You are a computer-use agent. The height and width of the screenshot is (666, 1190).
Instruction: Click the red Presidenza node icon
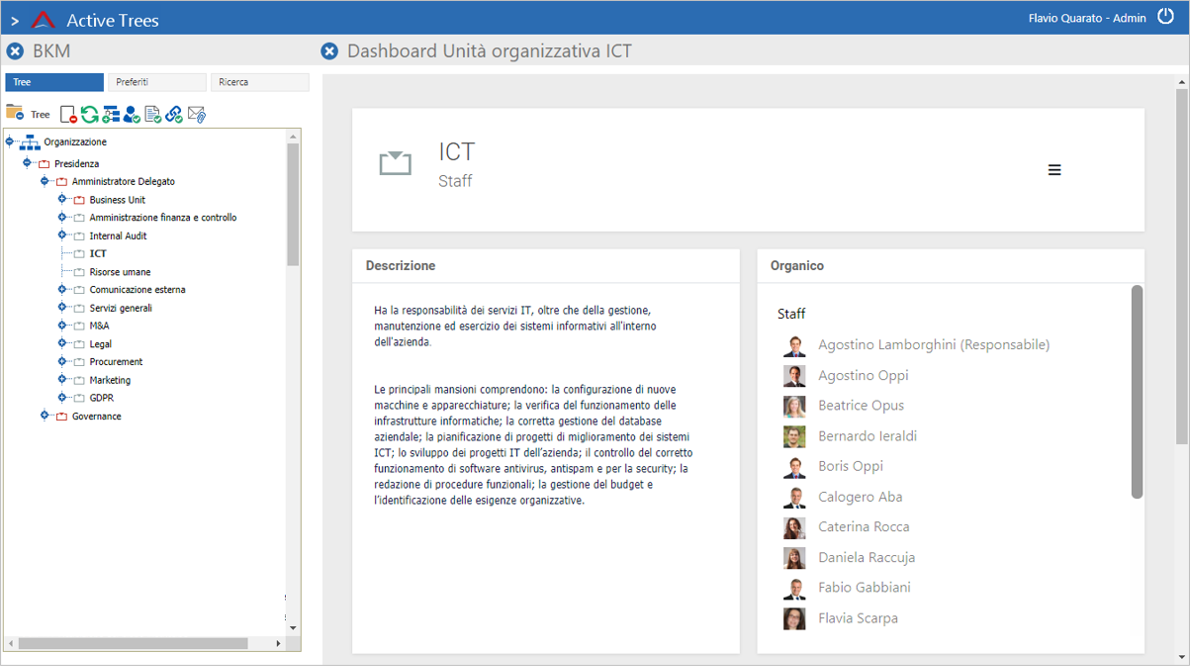click(44, 164)
